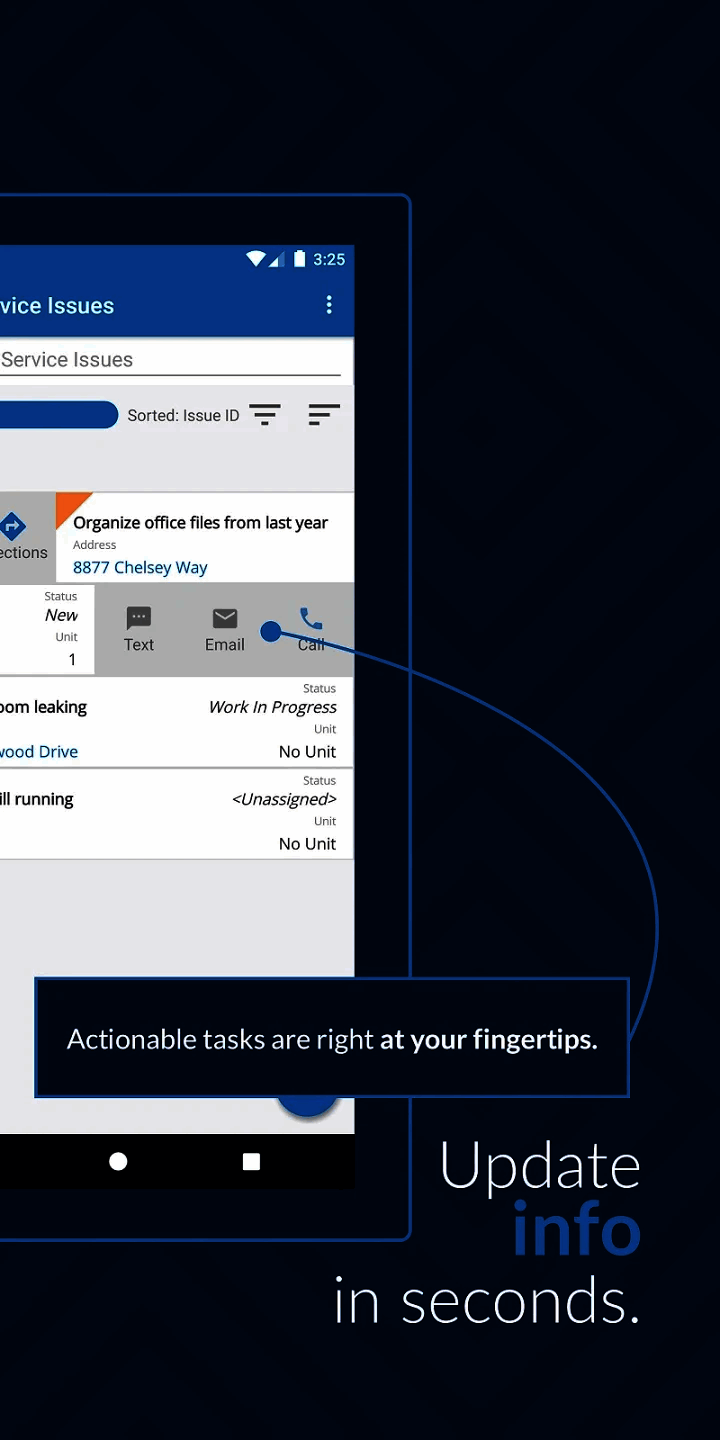Open the wood Drive address link
720x1440 pixels.
coord(39,751)
